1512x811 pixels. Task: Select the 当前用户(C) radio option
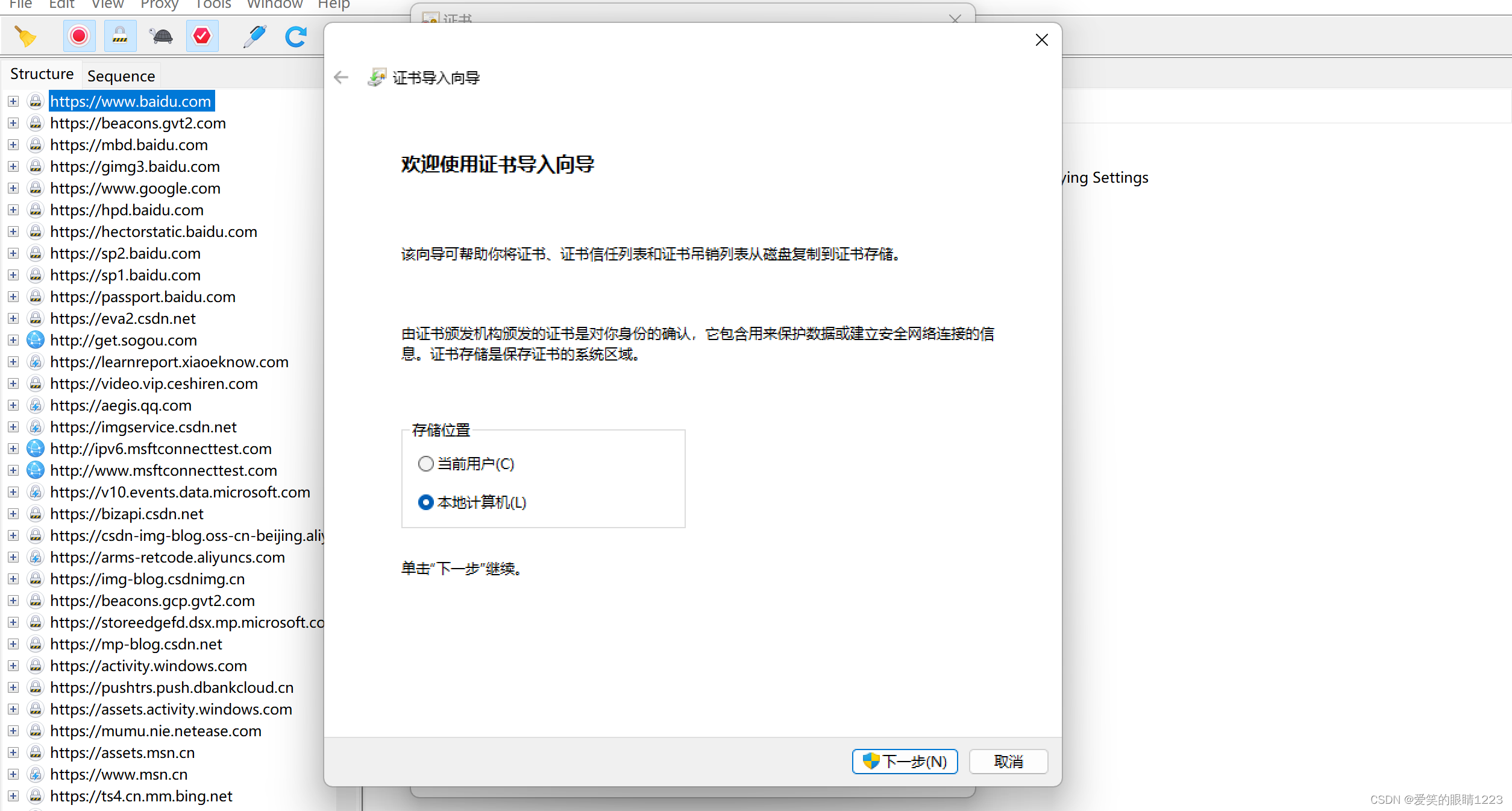click(x=426, y=464)
